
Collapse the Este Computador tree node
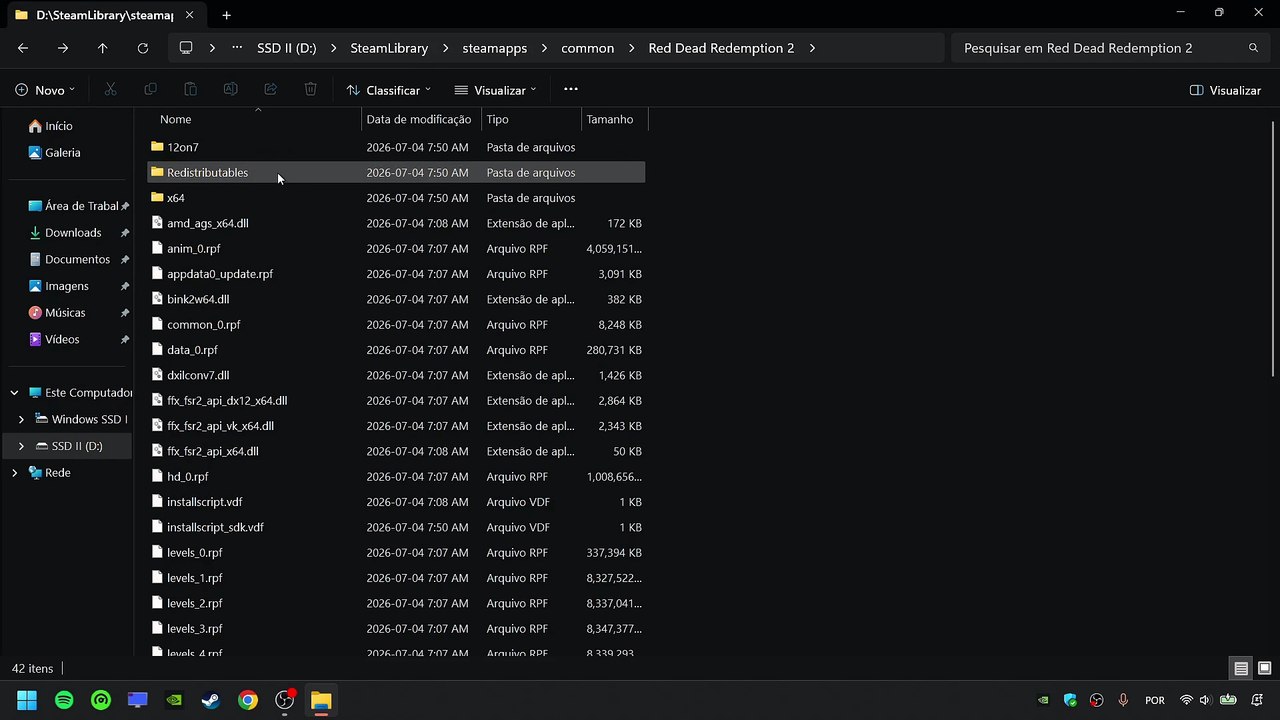[x=14, y=393]
